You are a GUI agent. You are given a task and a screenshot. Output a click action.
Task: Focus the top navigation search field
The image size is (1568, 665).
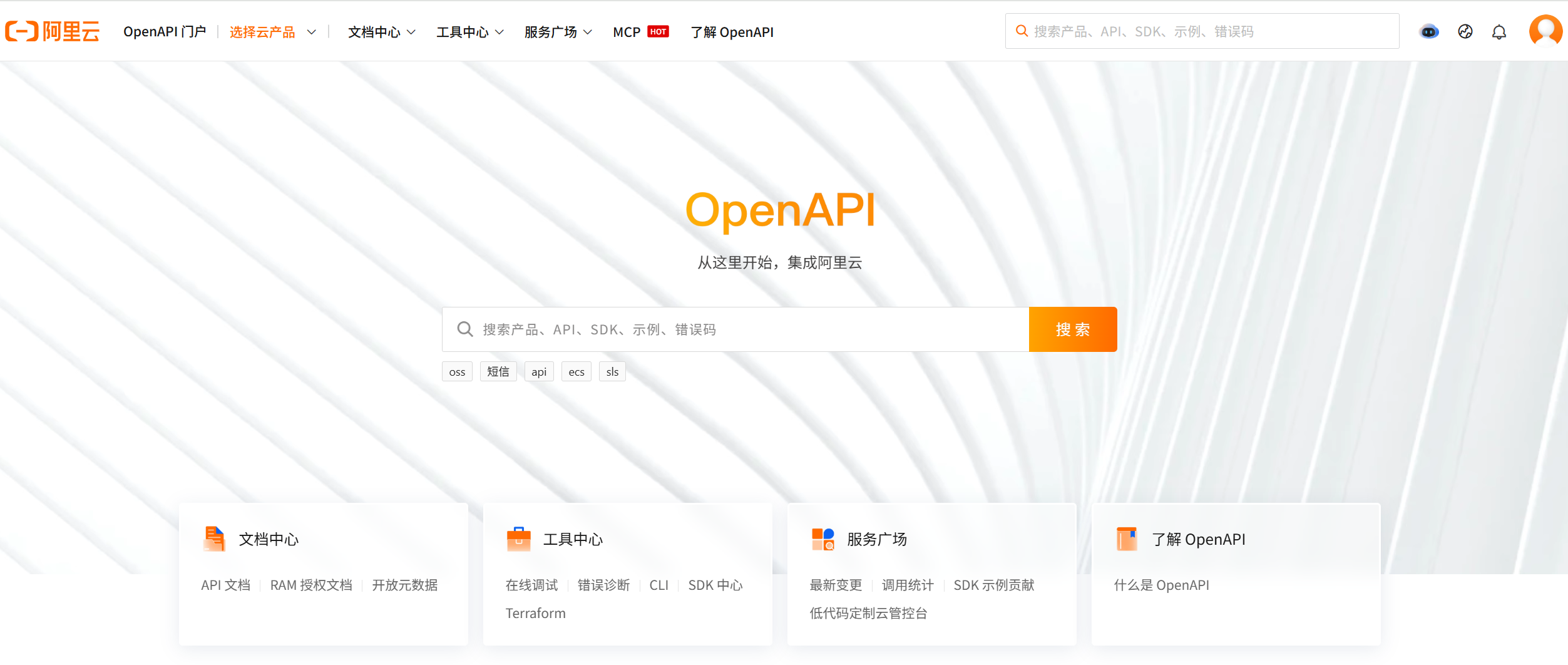point(1202,31)
